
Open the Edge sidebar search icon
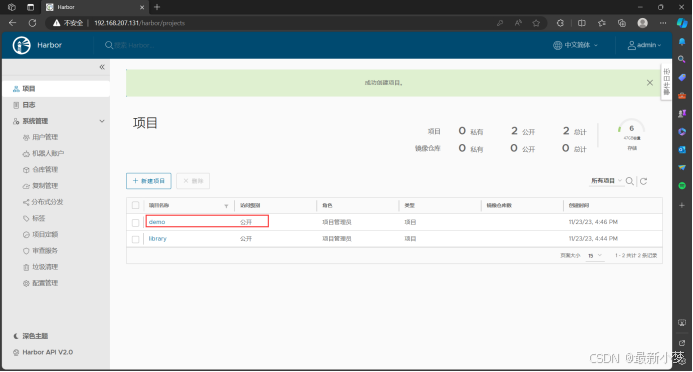click(682, 59)
